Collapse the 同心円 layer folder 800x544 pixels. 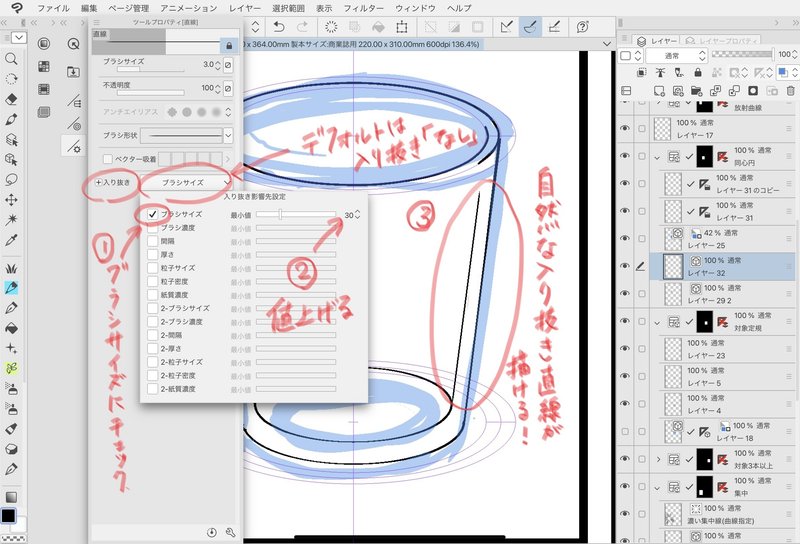[657, 157]
